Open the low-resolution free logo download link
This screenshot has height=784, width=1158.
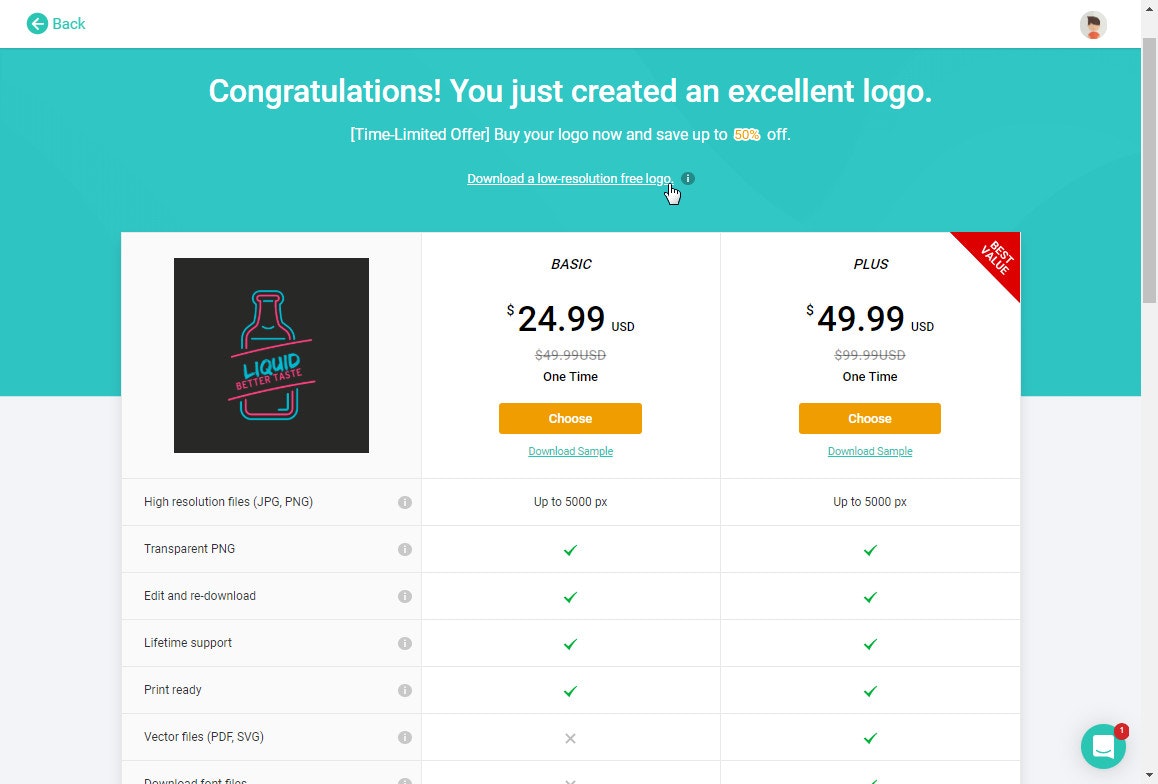point(569,178)
